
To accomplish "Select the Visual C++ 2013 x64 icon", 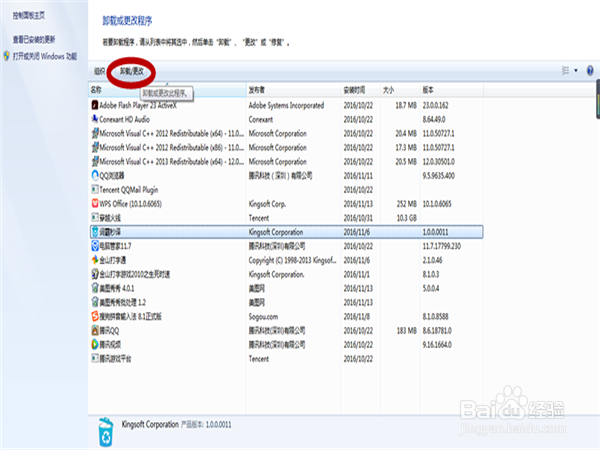I will click(95, 161).
